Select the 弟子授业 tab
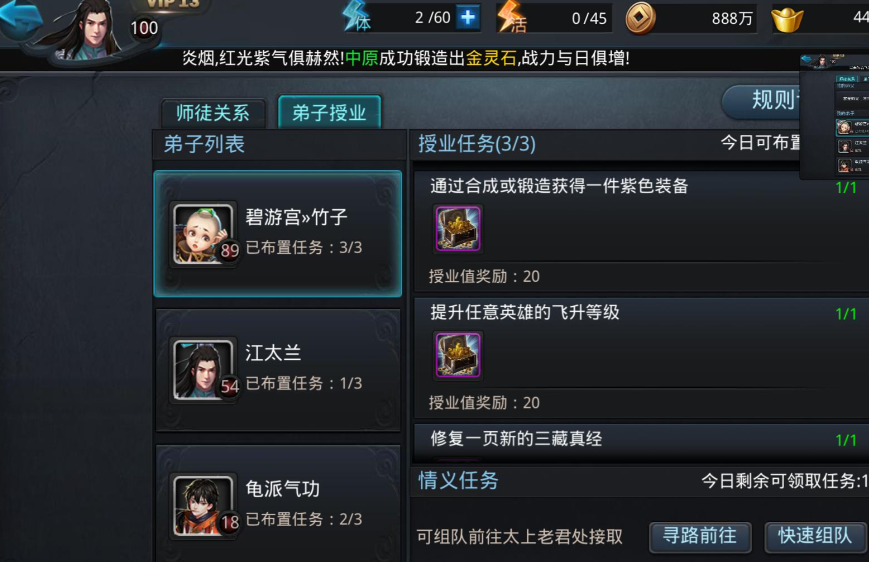The height and width of the screenshot is (562, 869). [329, 113]
